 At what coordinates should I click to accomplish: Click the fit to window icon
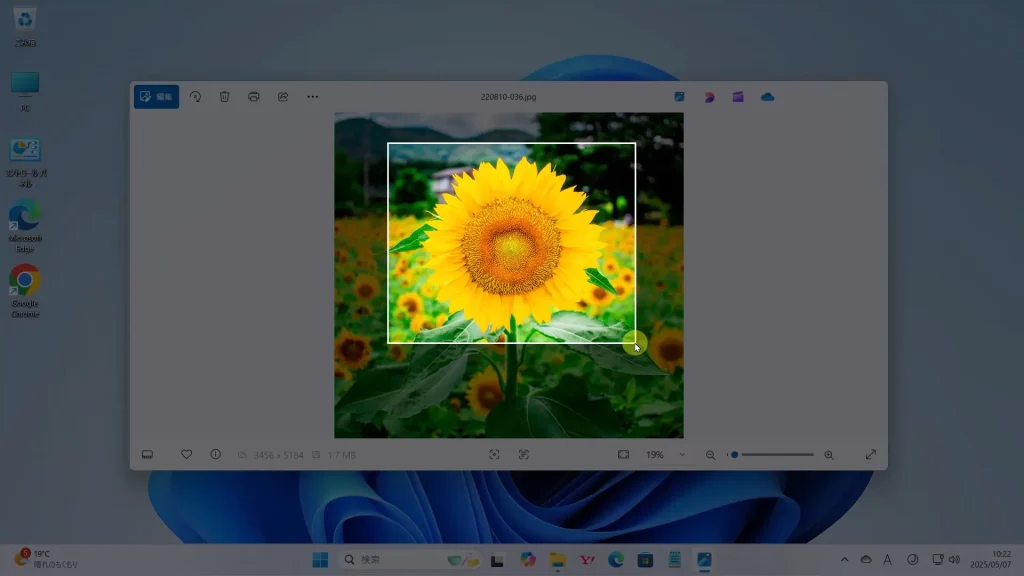tap(624, 455)
